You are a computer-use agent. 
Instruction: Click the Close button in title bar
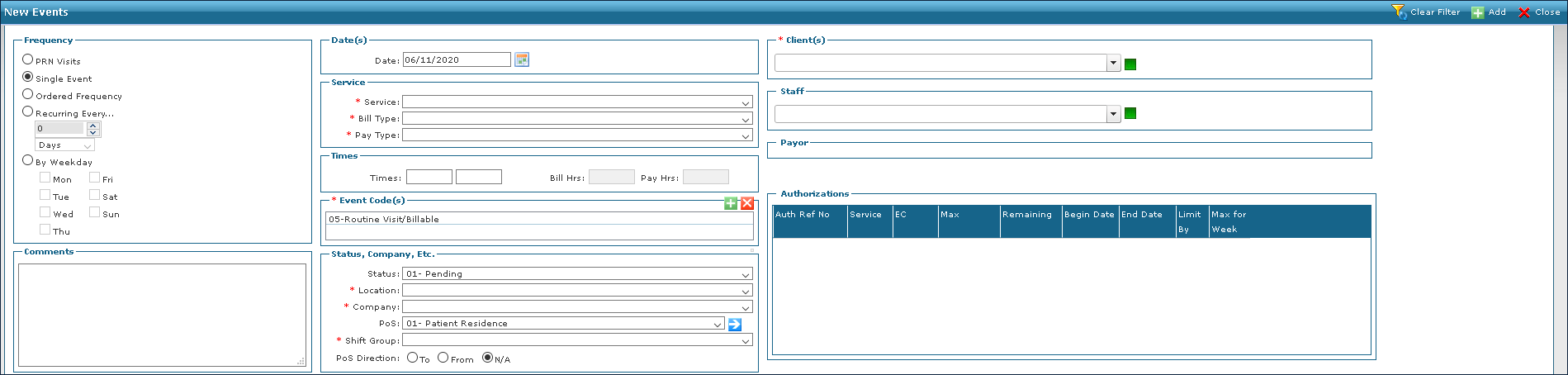[x=1540, y=12]
